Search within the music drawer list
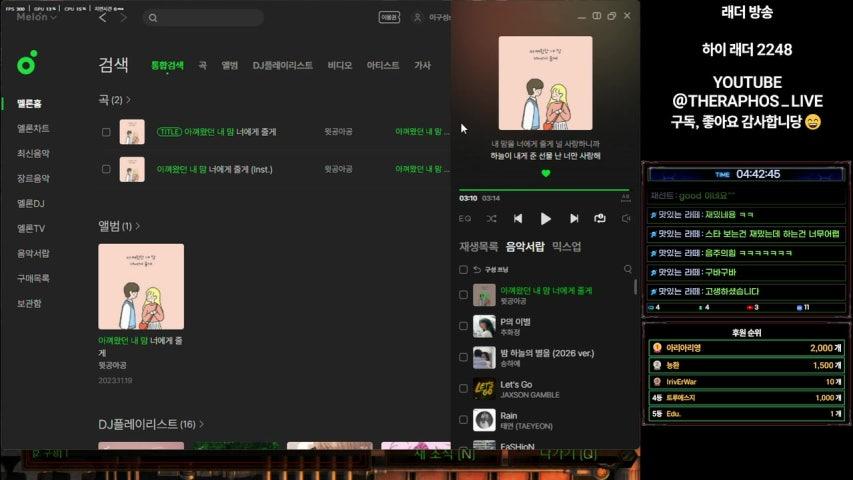The height and width of the screenshot is (480, 853). tap(628, 269)
